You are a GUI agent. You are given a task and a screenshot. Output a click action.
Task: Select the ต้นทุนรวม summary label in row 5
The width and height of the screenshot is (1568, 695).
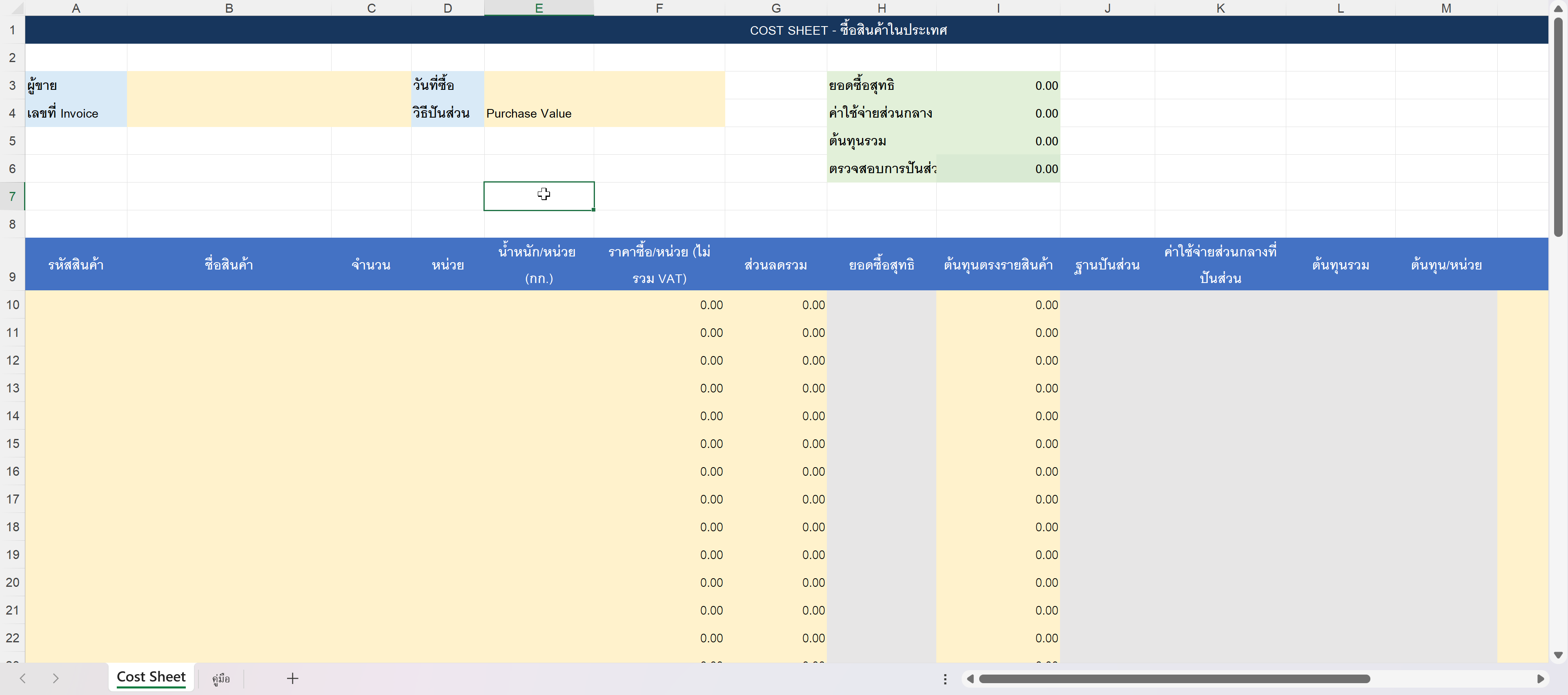point(882,141)
